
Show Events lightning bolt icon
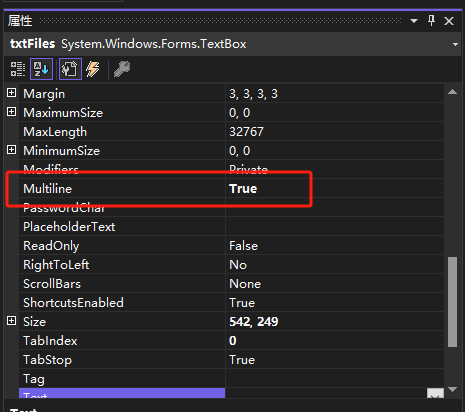tap(93, 69)
